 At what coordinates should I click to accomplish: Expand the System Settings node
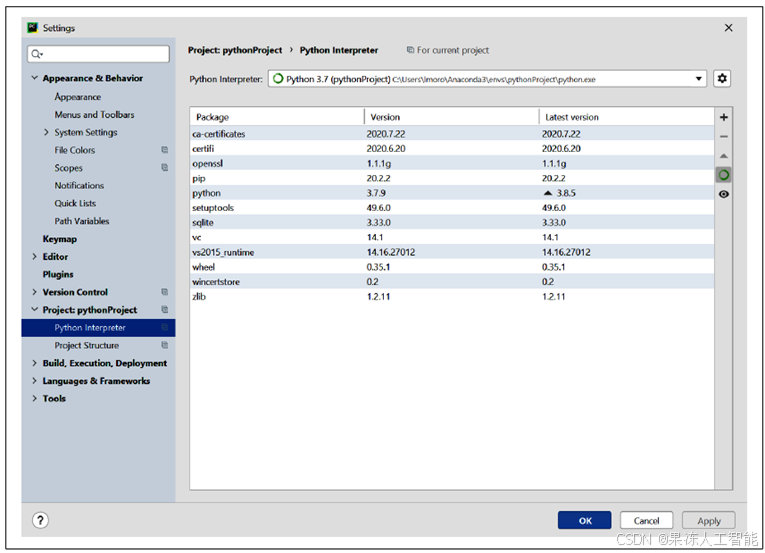[46, 132]
